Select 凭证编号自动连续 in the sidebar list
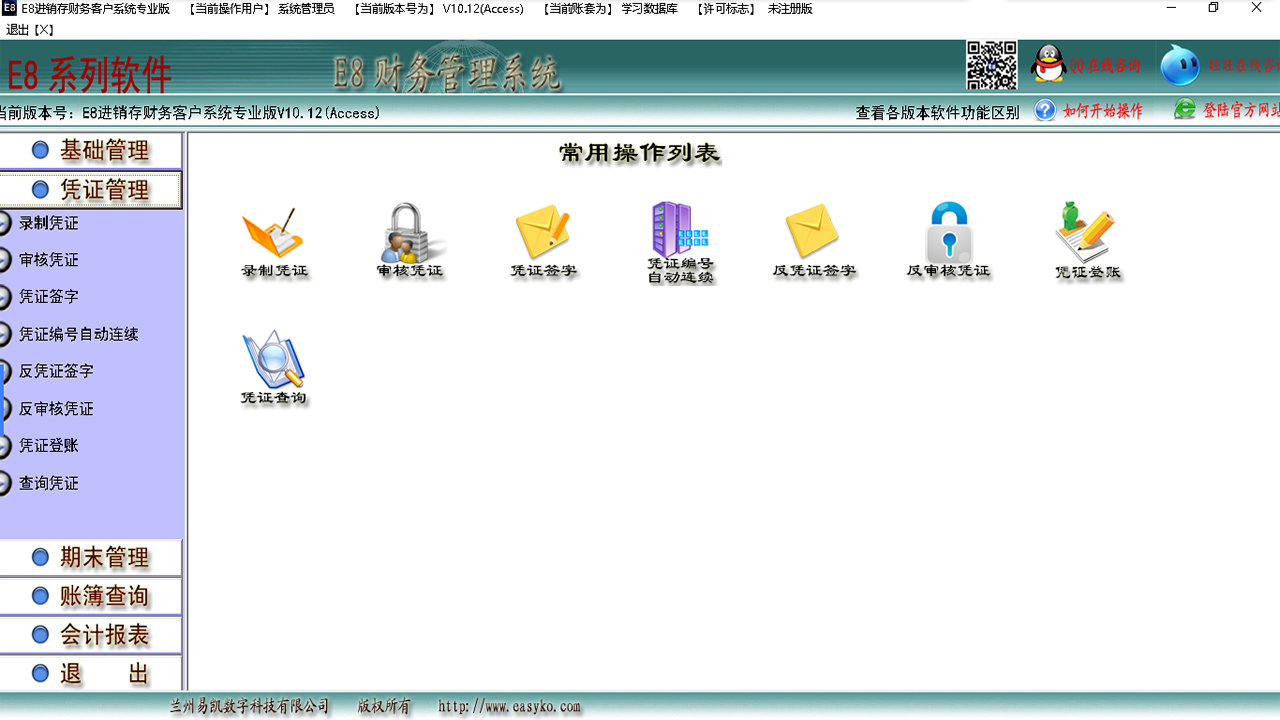 (78, 334)
